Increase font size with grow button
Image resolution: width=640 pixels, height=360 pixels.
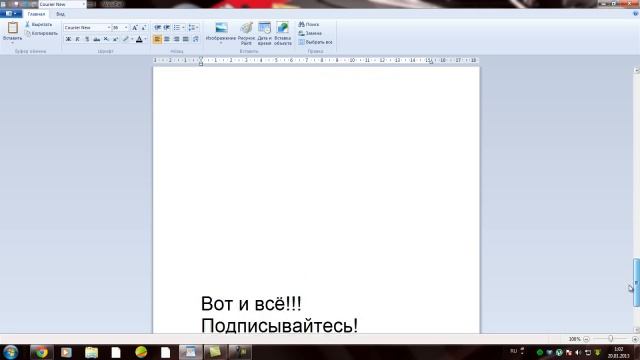[135, 27]
